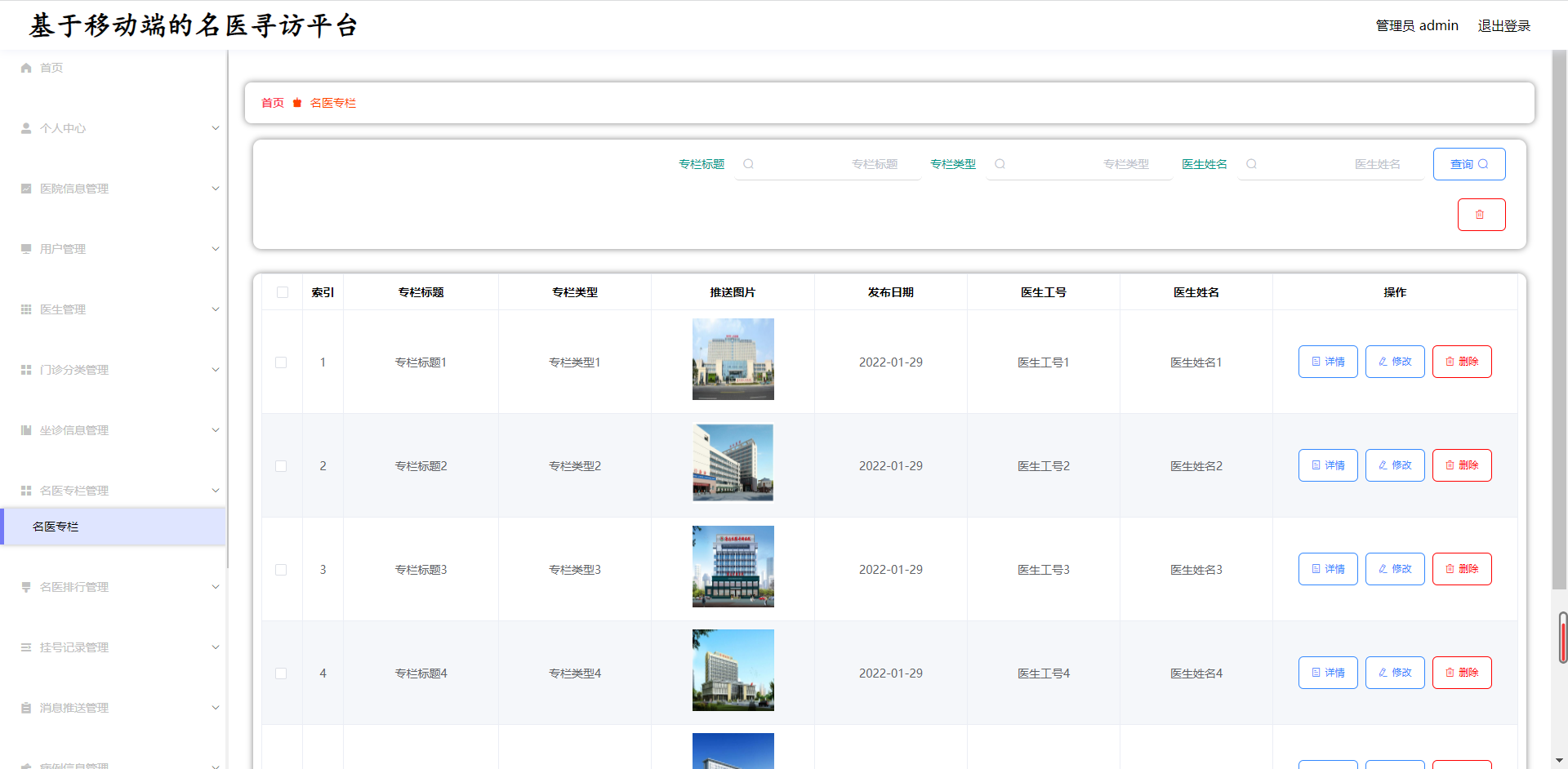Click the home icon beside 首页 in sidebar
The height and width of the screenshot is (769, 1568).
pos(26,68)
